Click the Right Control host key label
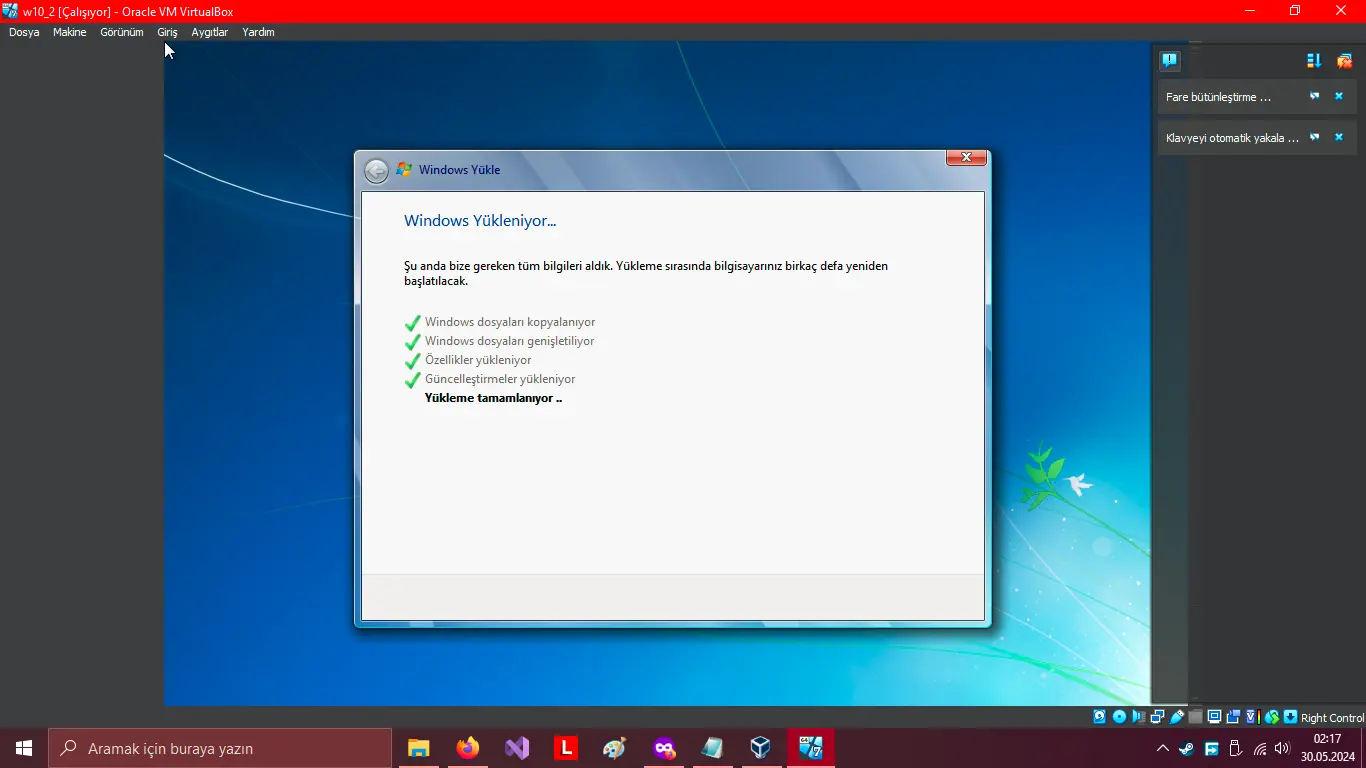The height and width of the screenshot is (768, 1366). (1332, 718)
